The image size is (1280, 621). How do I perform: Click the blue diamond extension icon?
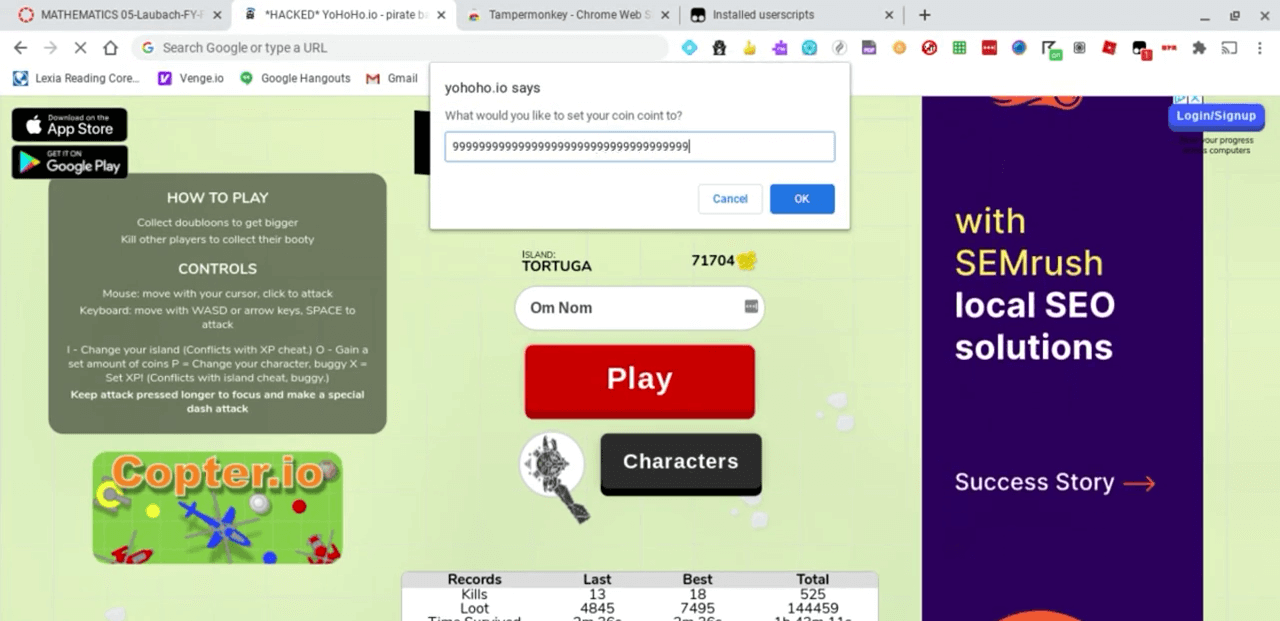click(689, 47)
